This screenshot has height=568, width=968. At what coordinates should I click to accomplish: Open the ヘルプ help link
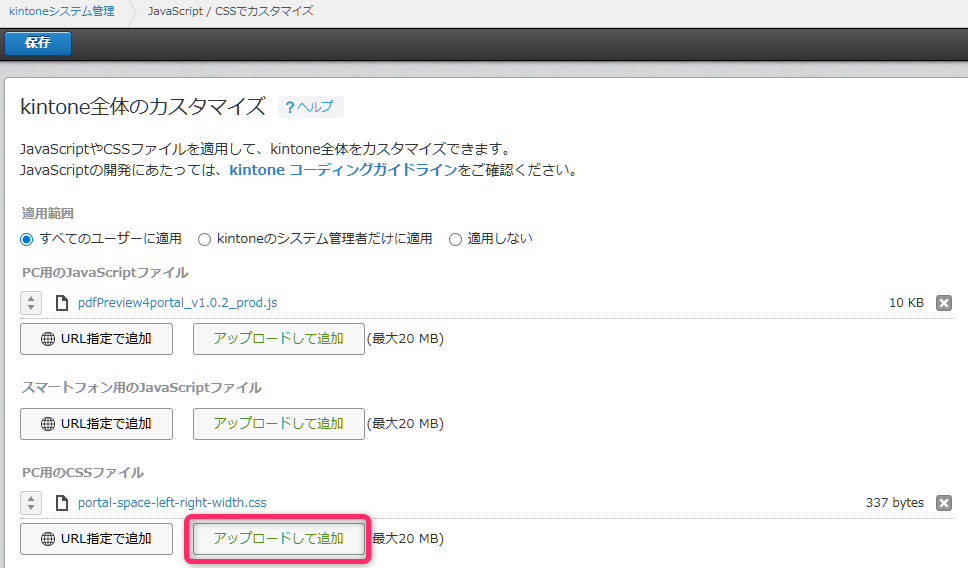[310, 107]
